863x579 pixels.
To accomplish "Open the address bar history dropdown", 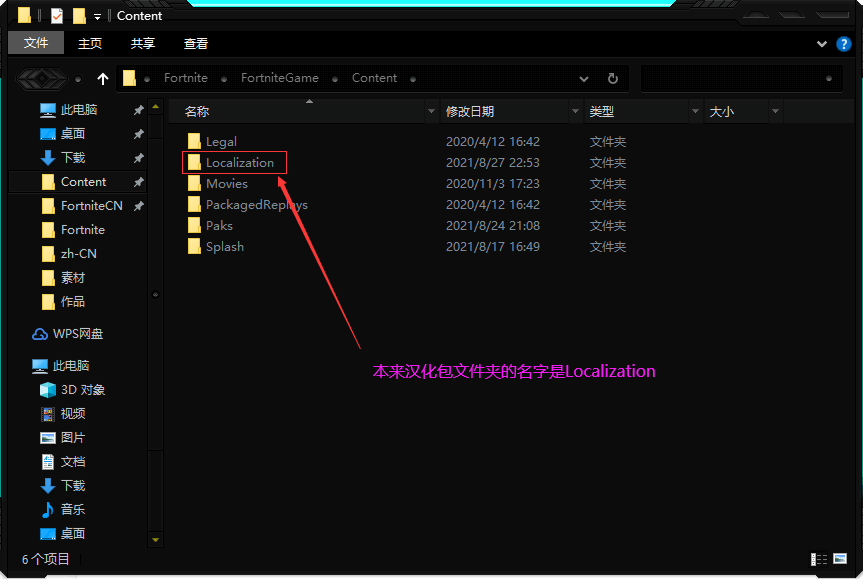I will pos(584,79).
